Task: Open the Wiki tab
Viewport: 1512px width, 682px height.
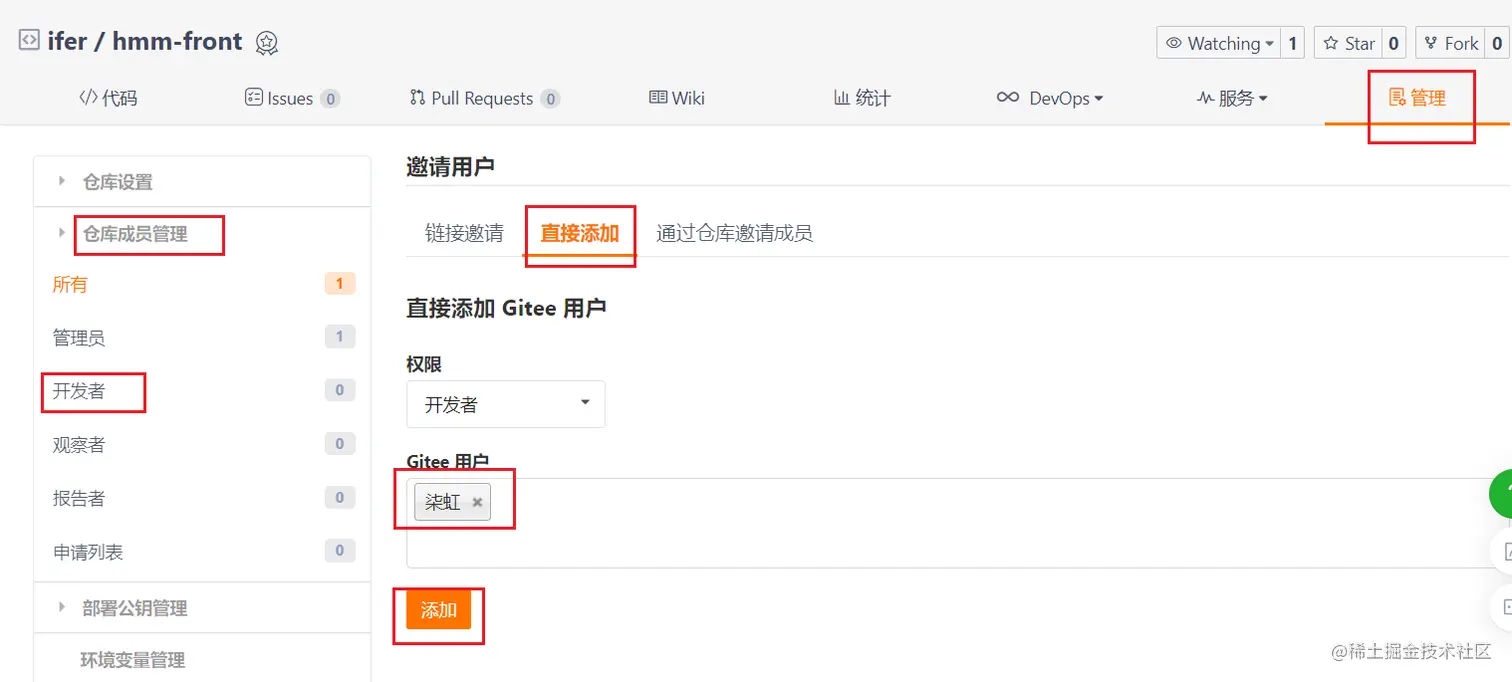Action: click(x=677, y=98)
